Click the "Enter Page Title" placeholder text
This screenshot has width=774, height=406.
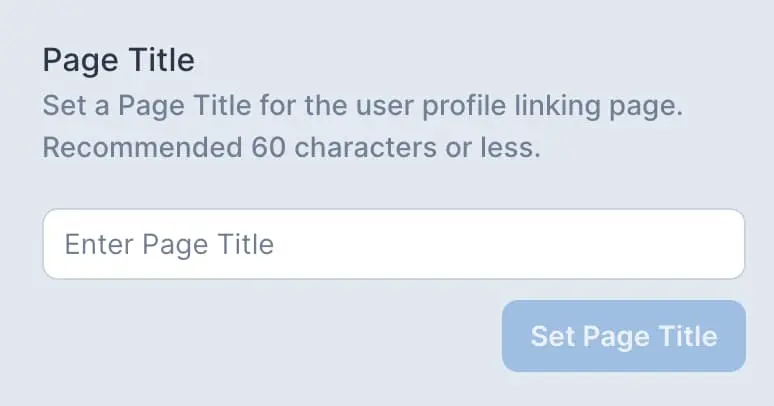pos(169,244)
